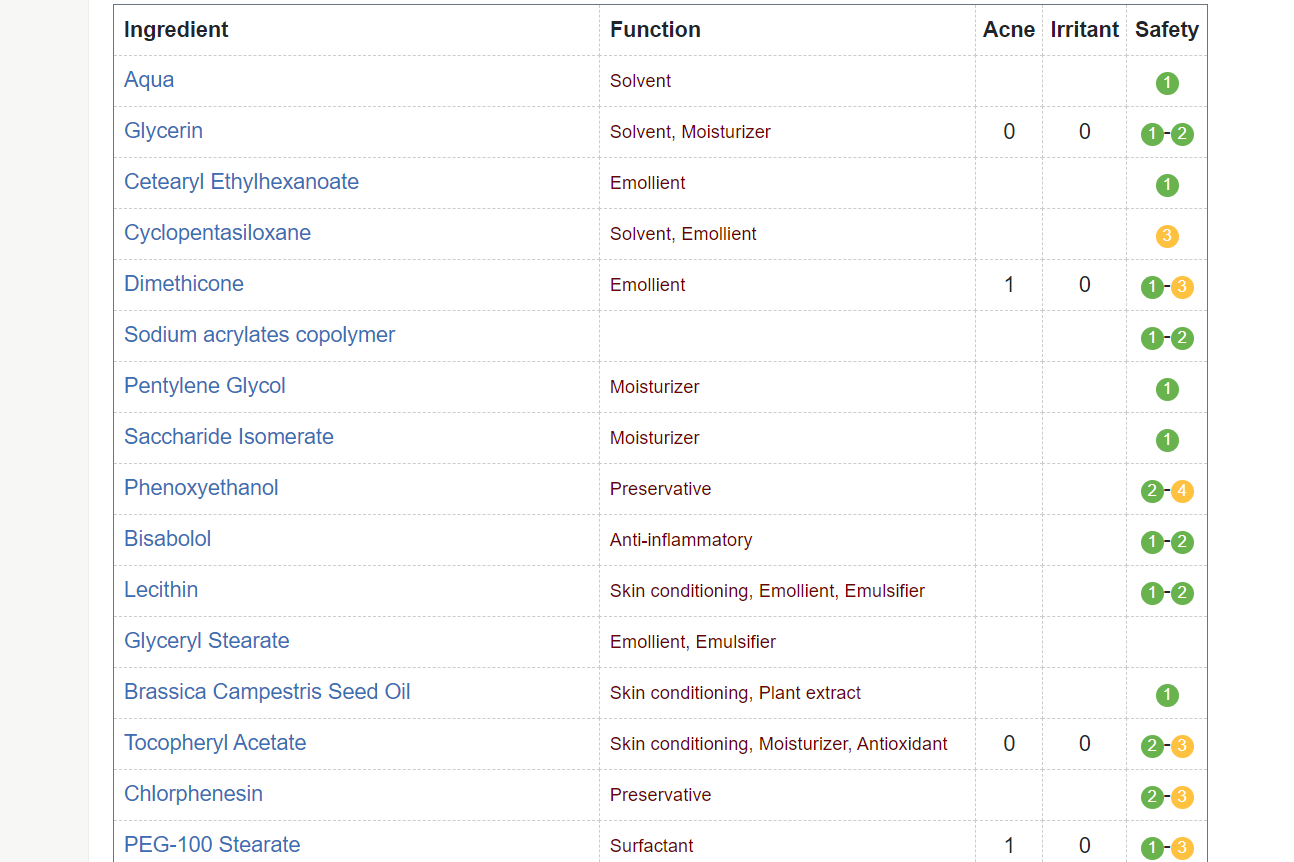The image size is (1294, 862).
Task: Open Saccharide Isomerate ingredient
Action: 229,437
